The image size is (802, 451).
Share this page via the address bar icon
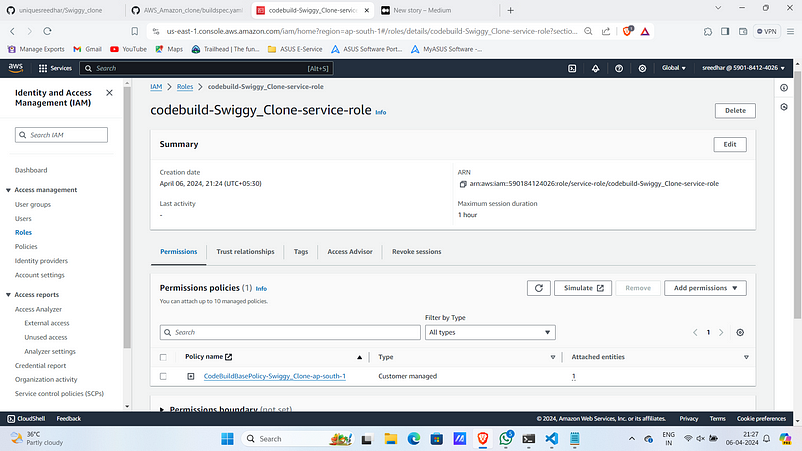pyautogui.click(x=606, y=31)
